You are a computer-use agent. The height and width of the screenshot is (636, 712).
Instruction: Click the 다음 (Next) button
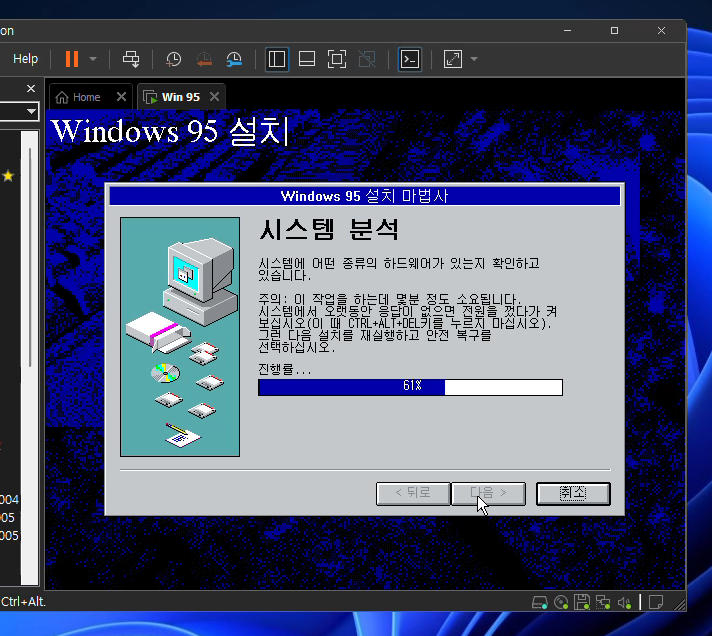[x=489, y=493]
